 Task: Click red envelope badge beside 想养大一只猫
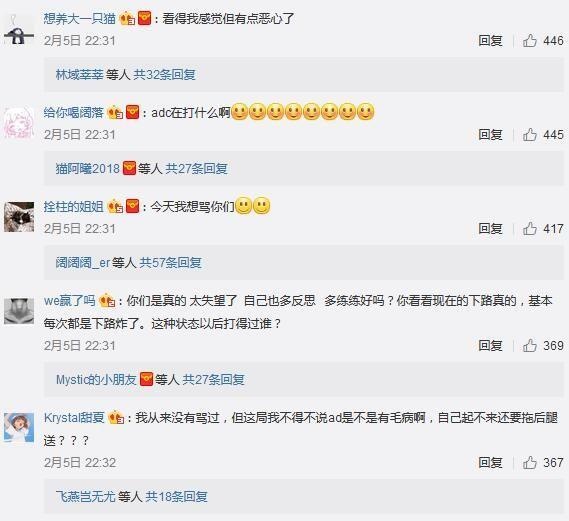click(x=144, y=18)
